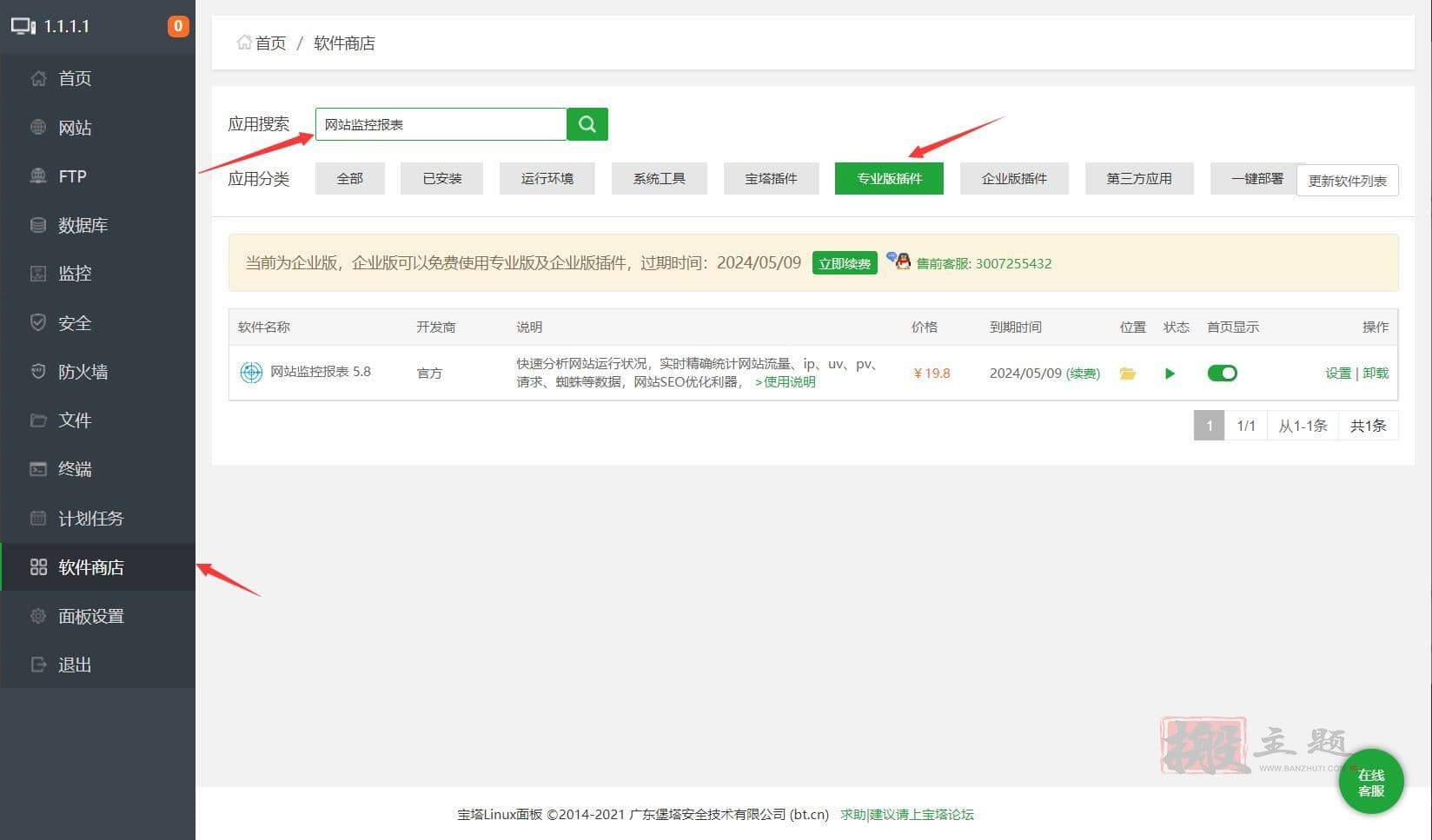Select the 已安装 category tab
This screenshot has height=840, width=1432.
(441, 178)
